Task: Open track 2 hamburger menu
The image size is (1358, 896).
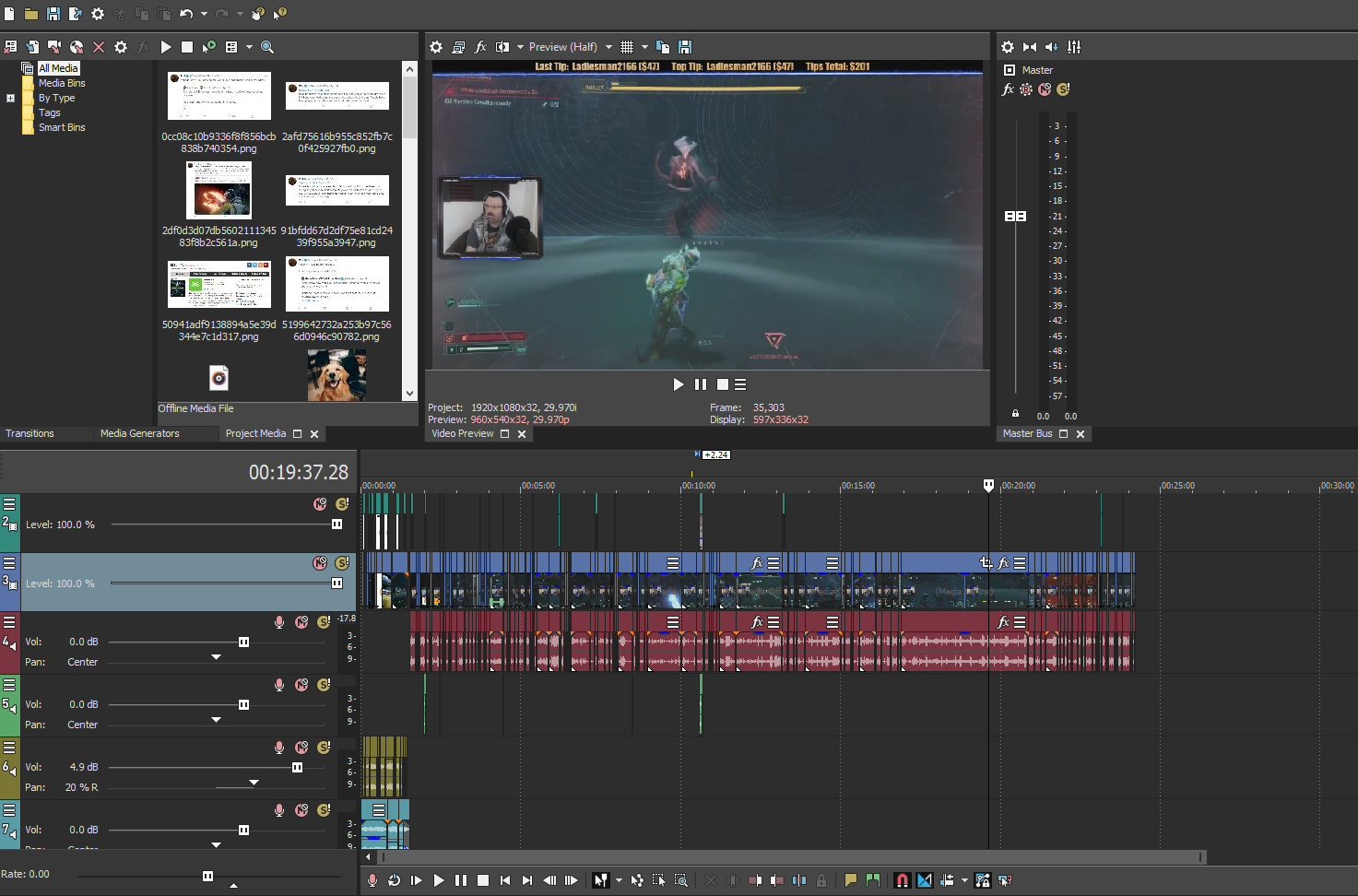Action: (9, 504)
